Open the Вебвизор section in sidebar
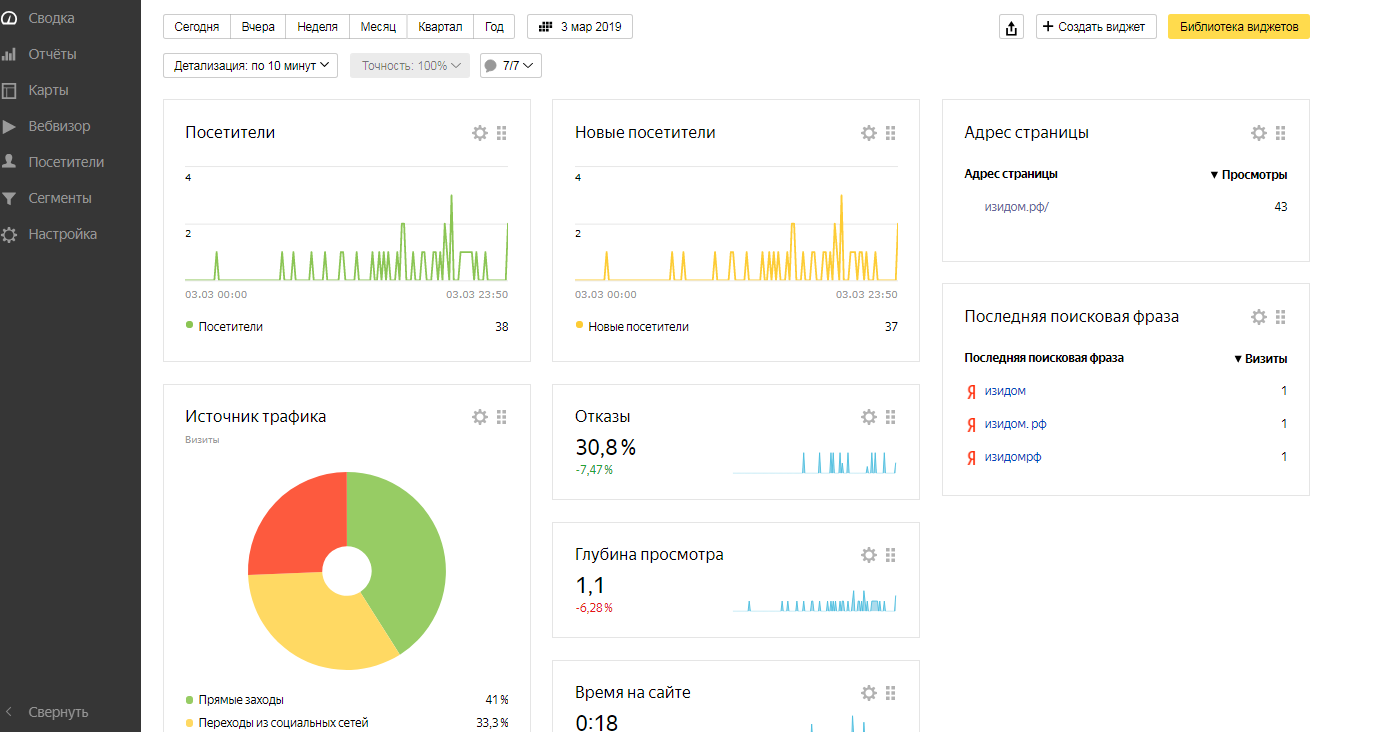 pyautogui.click(x=59, y=126)
